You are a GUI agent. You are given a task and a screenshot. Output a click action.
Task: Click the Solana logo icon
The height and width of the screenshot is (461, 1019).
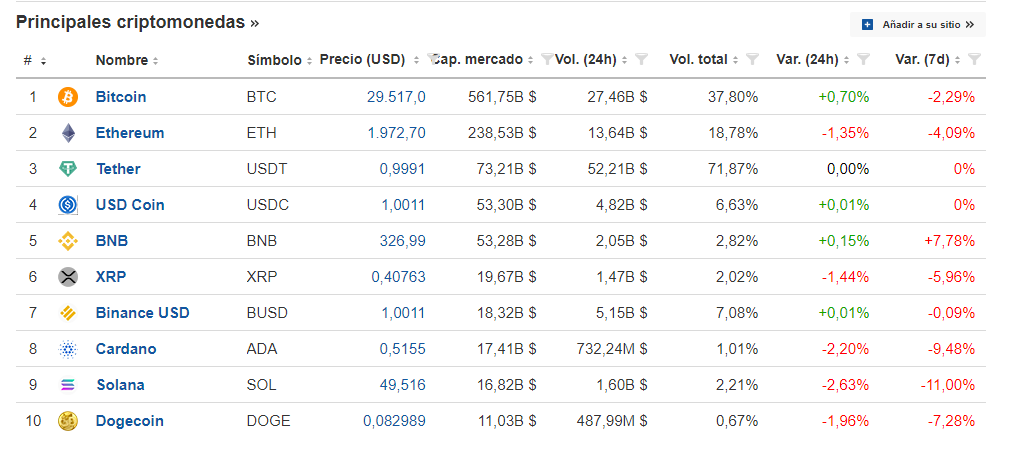68,386
